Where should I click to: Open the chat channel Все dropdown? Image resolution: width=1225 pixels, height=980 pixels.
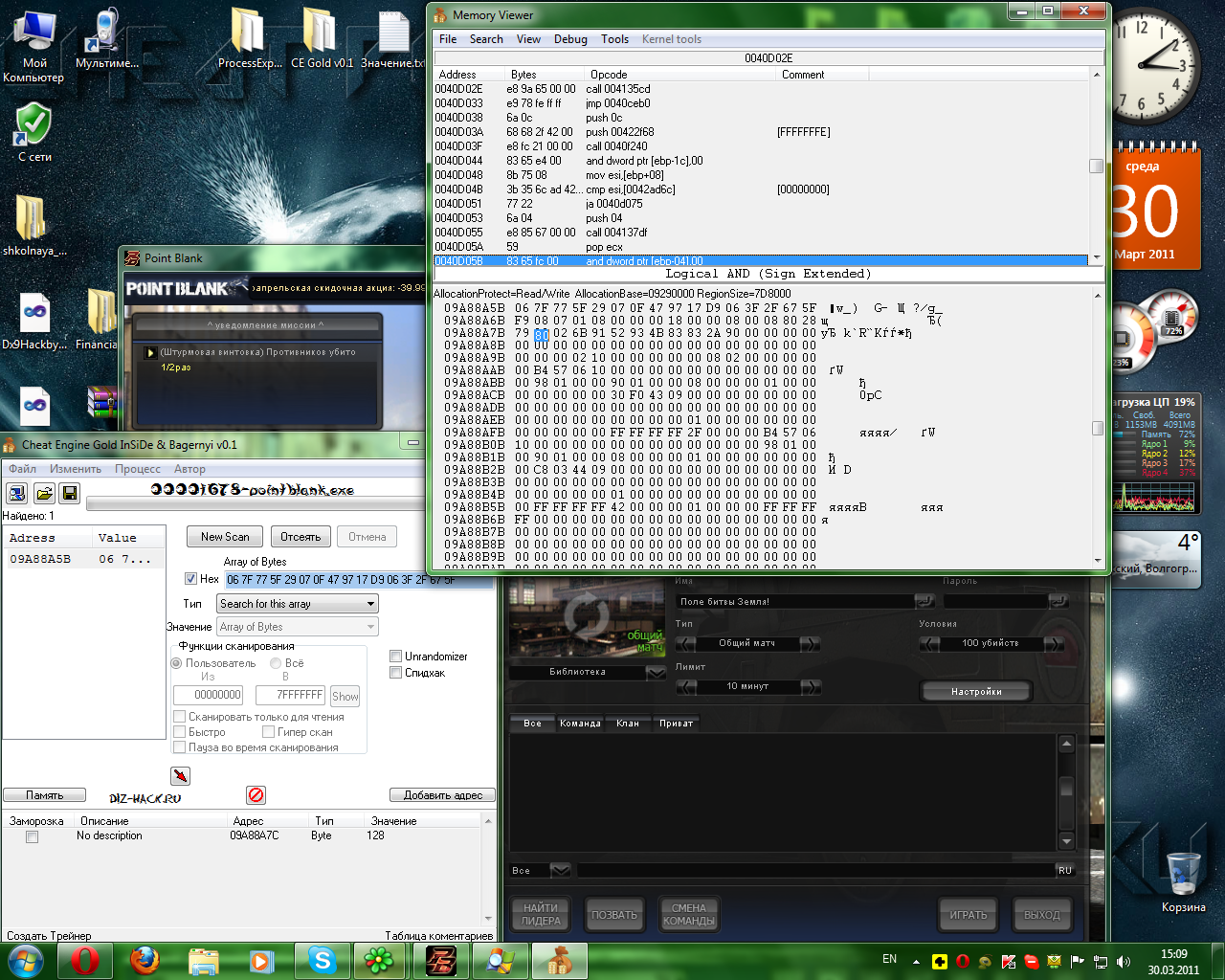(561, 870)
